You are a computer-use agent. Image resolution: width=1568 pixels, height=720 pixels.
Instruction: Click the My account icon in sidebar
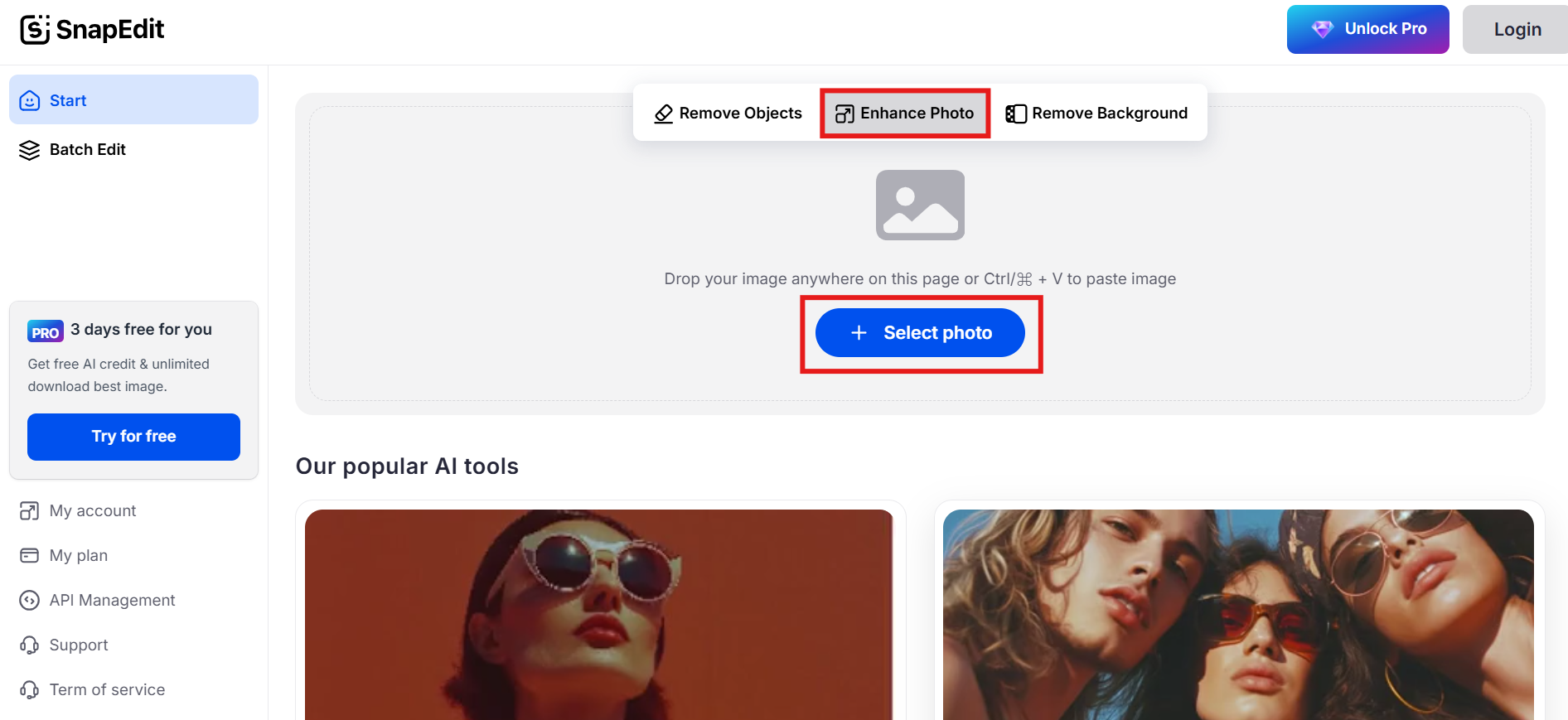(29, 511)
